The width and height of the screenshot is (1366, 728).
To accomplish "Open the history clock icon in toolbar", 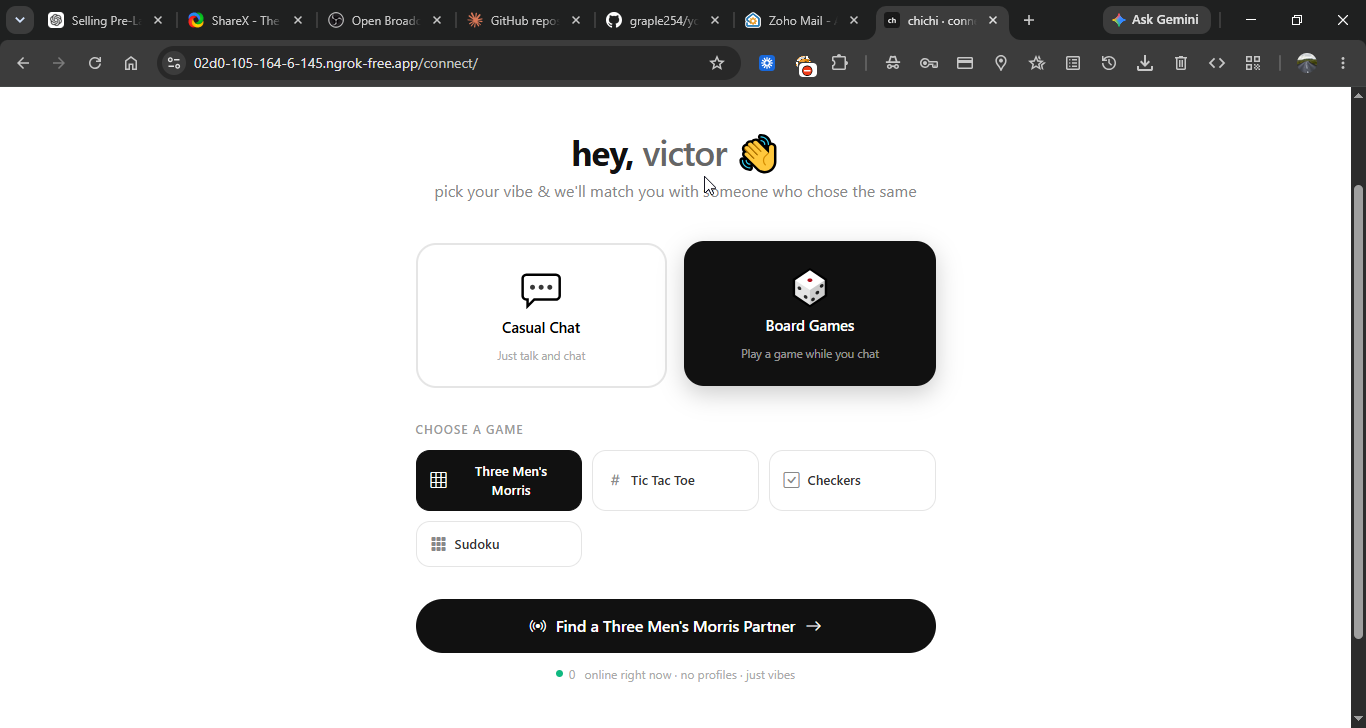I will [x=1109, y=63].
